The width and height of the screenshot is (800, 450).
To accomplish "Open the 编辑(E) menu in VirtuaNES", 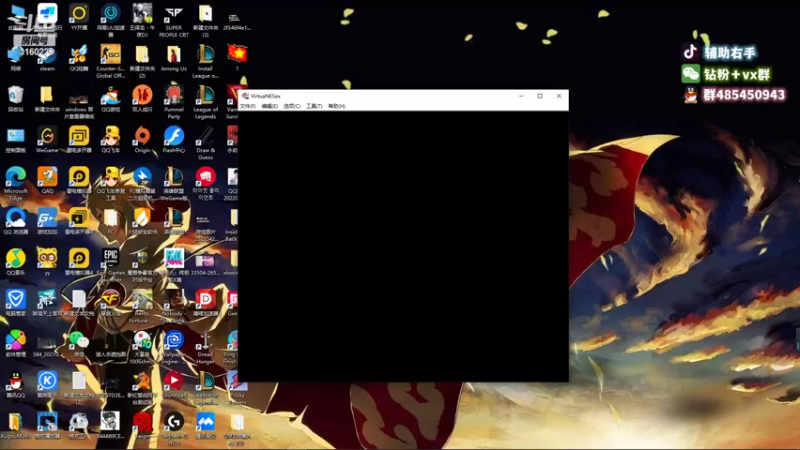I will click(x=269, y=106).
